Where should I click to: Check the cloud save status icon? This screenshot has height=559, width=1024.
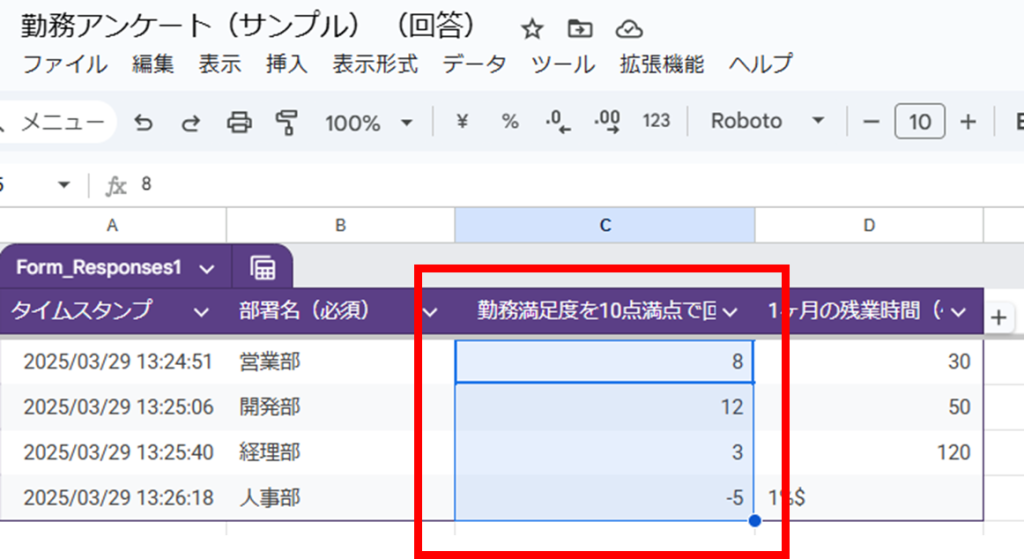pos(628,28)
